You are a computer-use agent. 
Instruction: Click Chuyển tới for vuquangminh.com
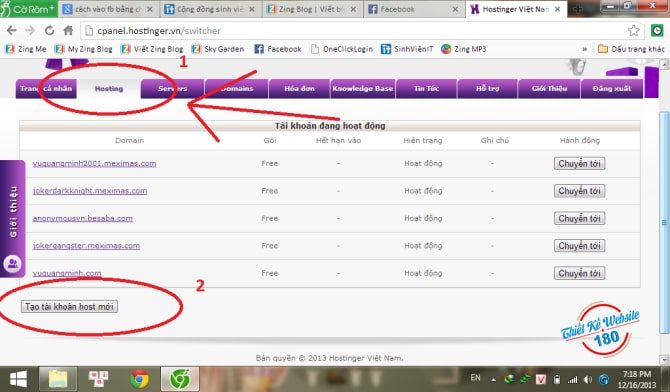click(x=579, y=273)
